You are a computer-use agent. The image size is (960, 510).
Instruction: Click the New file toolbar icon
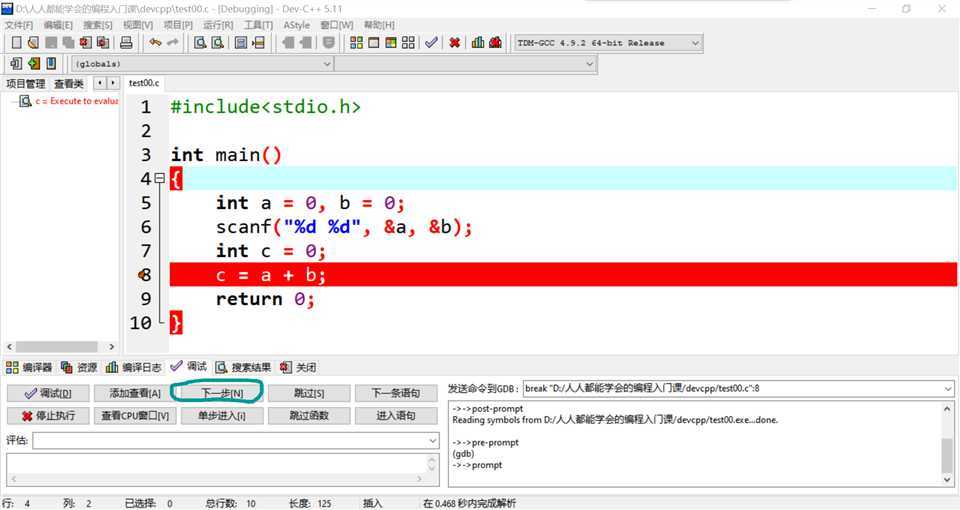(x=17, y=42)
